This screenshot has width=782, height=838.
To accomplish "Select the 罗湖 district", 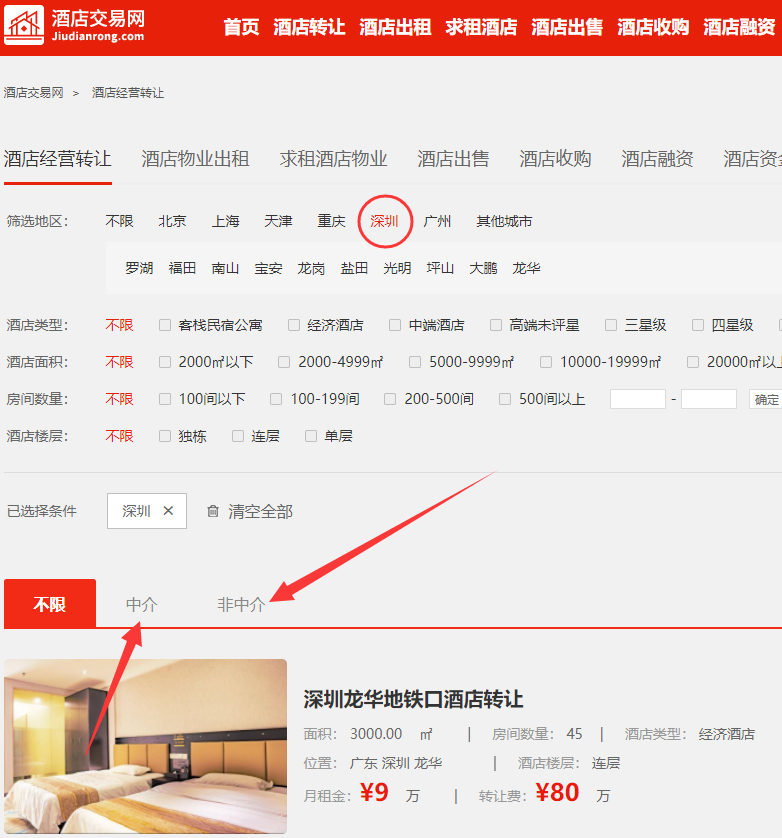I will pyautogui.click(x=139, y=268).
